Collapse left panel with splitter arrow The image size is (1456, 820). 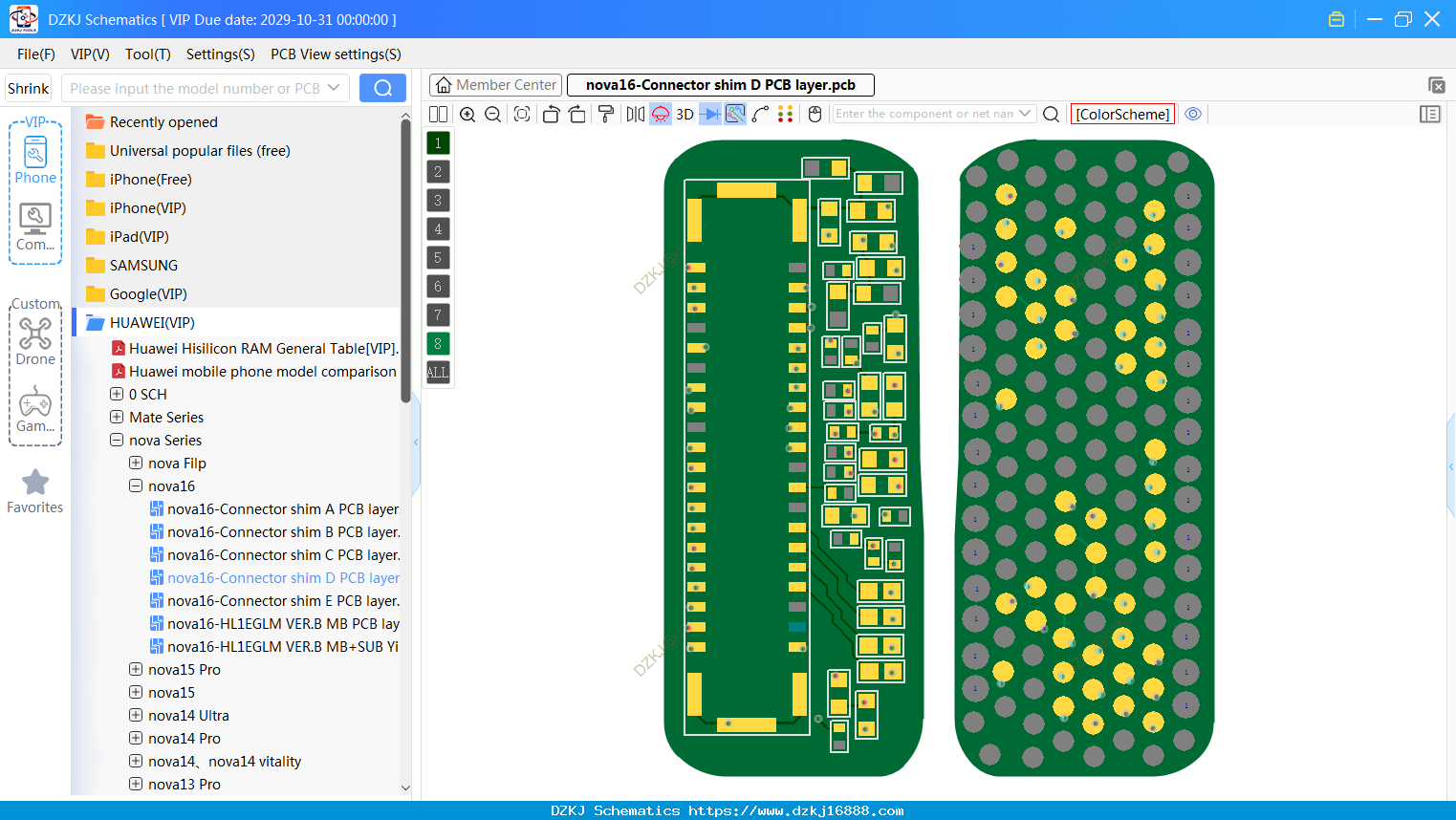416,442
